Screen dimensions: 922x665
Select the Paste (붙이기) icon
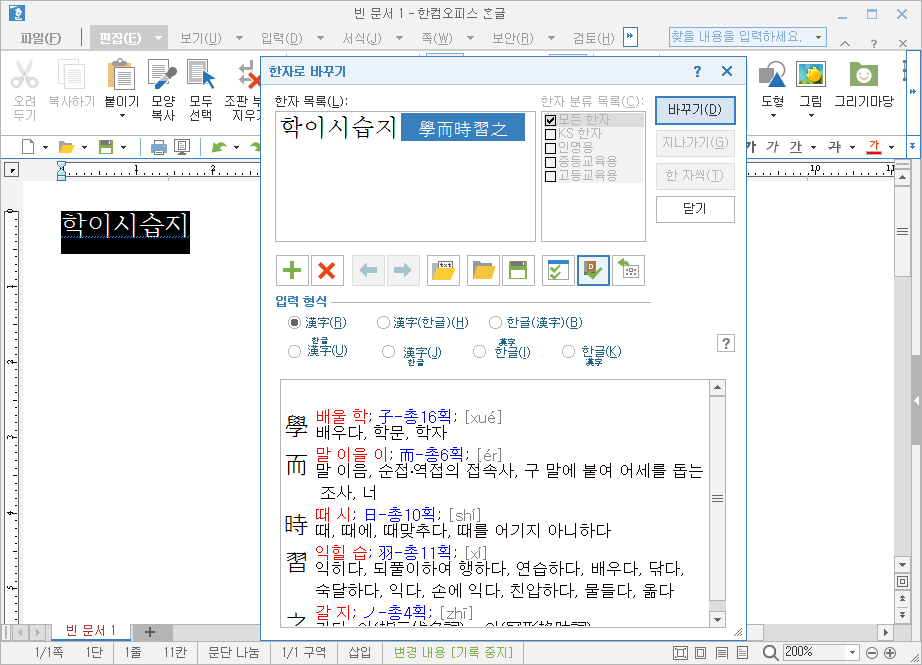pos(121,81)
